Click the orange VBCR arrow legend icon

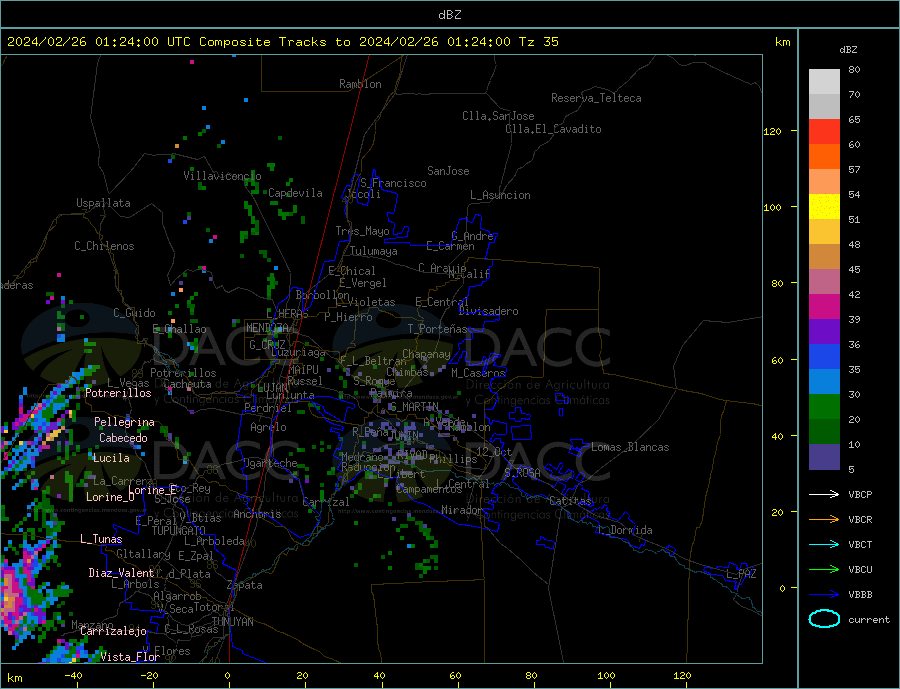[824, 519]
